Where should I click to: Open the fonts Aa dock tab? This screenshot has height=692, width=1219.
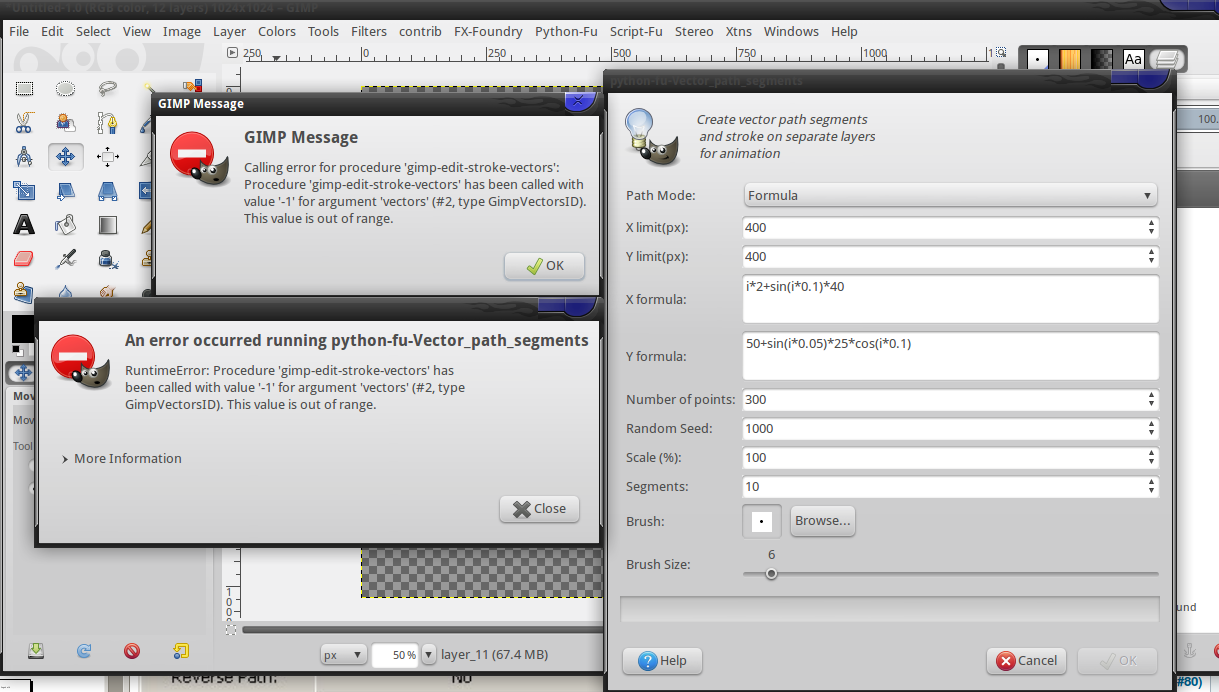click(x=1133, y=60)
